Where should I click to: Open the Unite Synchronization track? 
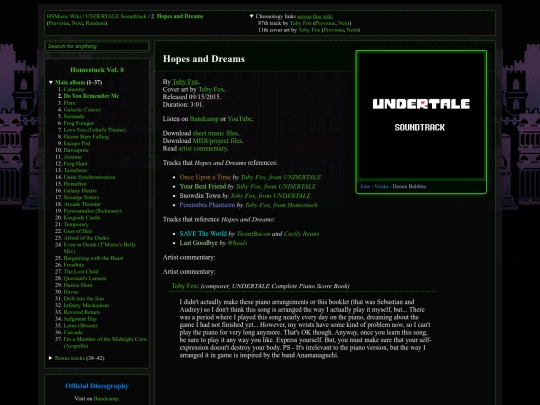tap(90, 177)
